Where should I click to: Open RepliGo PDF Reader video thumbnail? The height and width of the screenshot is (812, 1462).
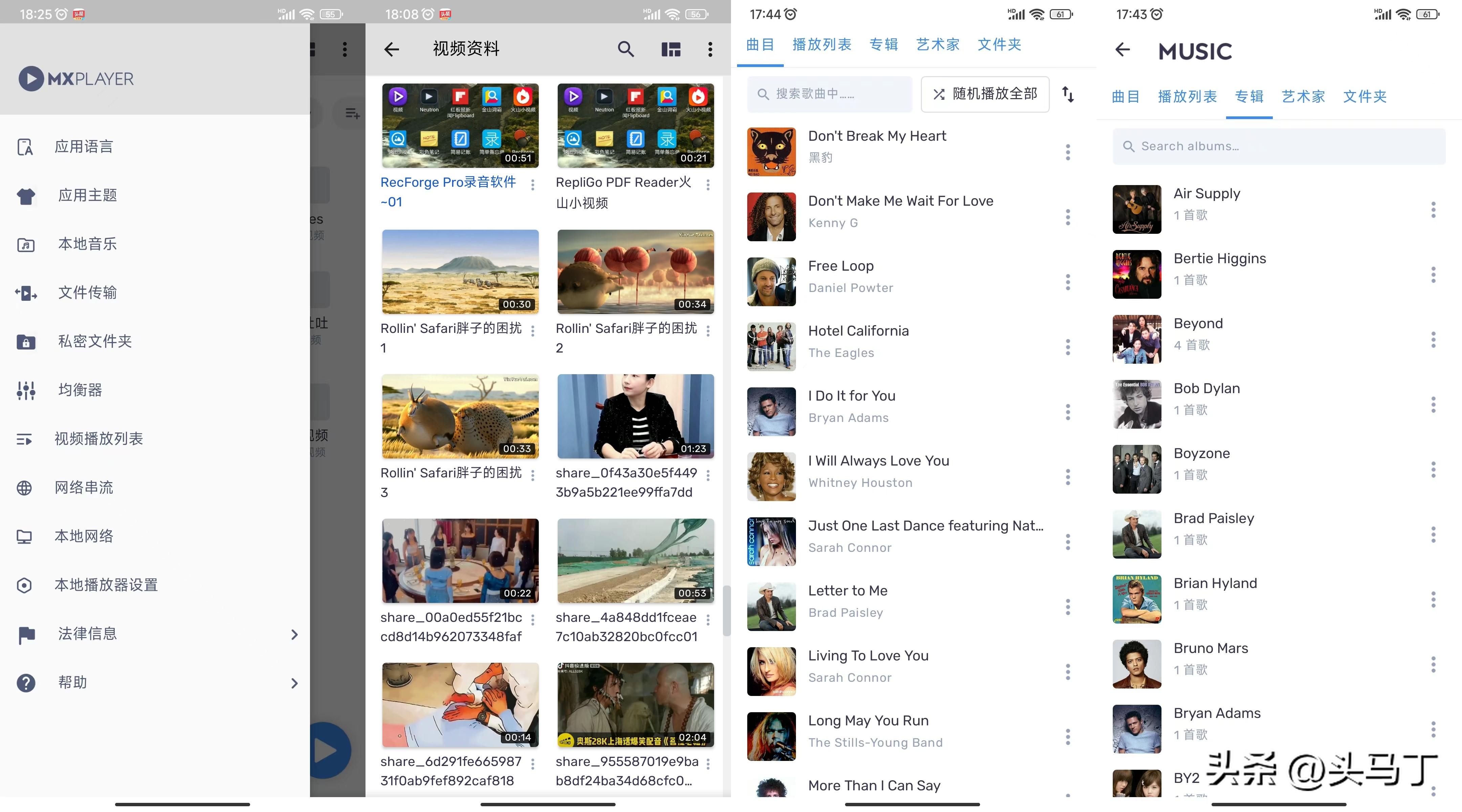click(636, 126)
